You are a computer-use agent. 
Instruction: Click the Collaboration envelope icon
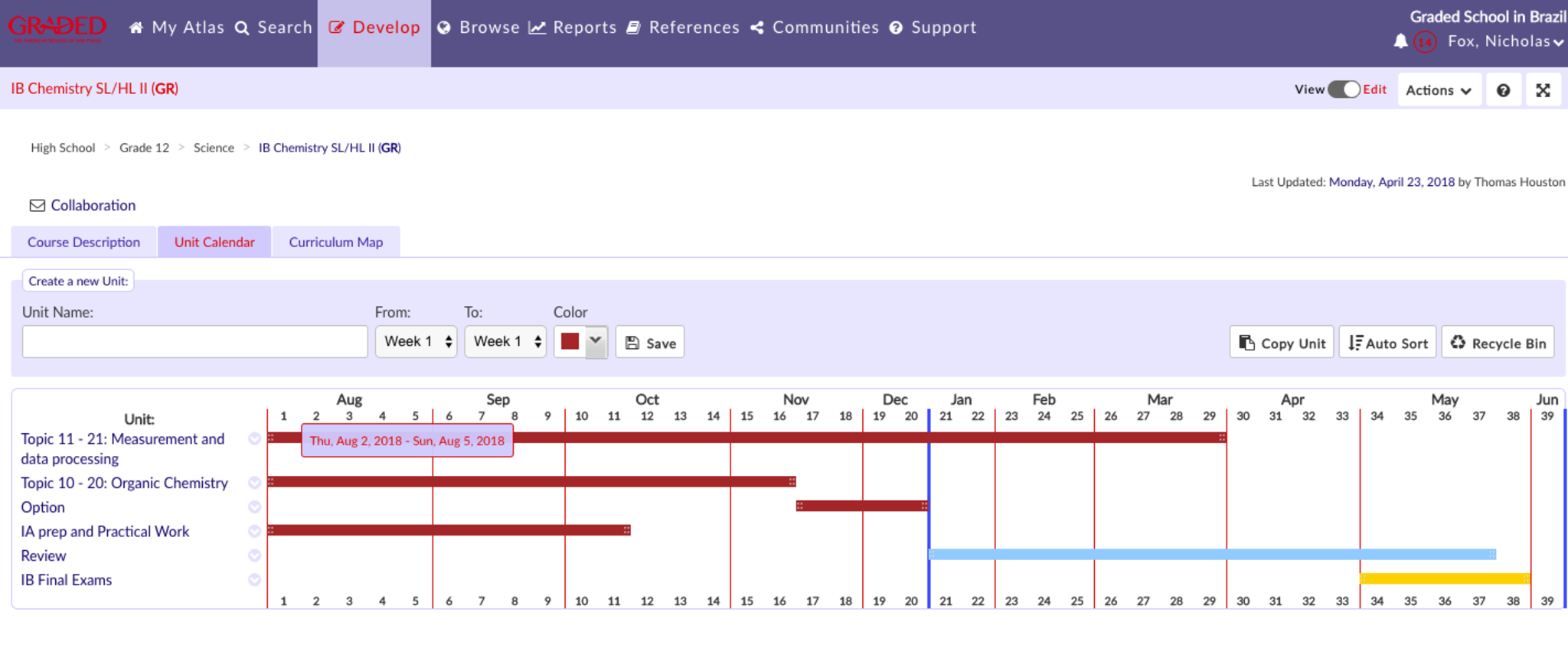37,205
